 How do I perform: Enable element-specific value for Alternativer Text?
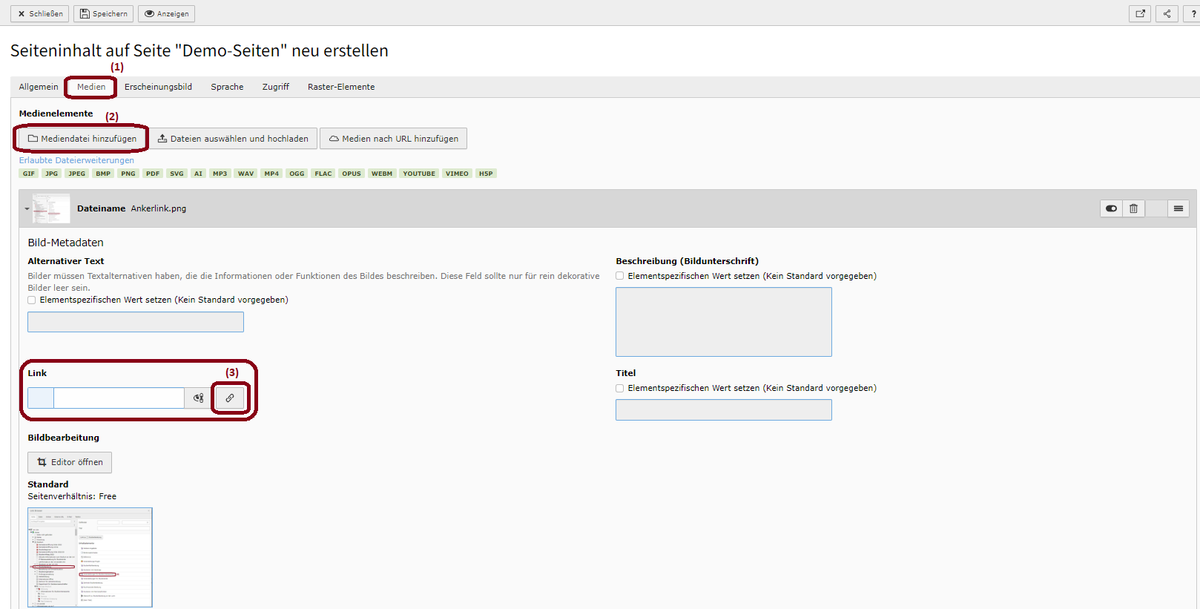pos(32,299)
